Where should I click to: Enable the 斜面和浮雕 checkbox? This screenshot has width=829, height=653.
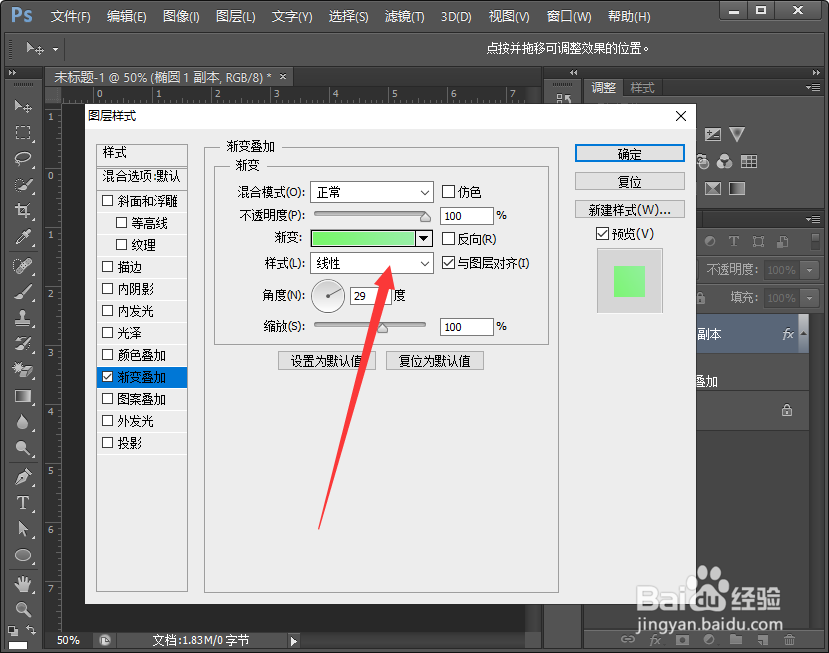point(107,200)
